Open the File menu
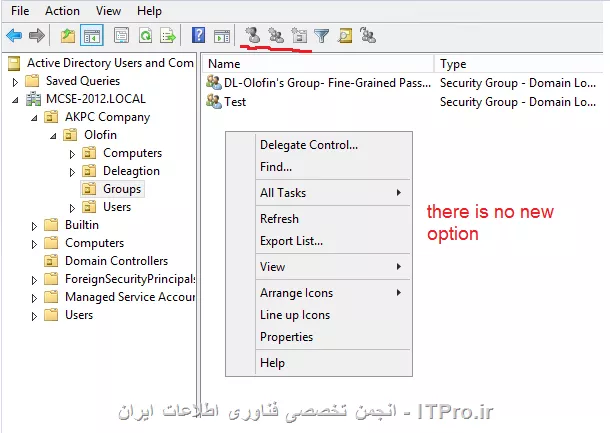Image resolution: width=610 pixels, height=433 pixels. click(x=20, y=11)
